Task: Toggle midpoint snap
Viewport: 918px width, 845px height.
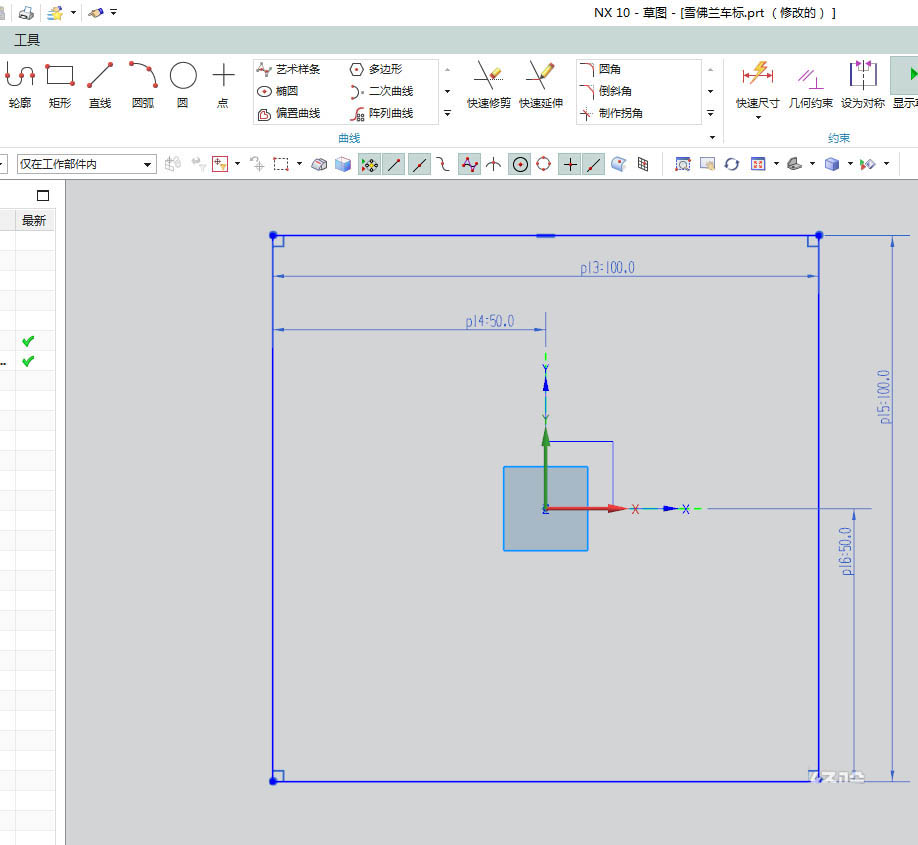Action: click(x=419, y=165)
